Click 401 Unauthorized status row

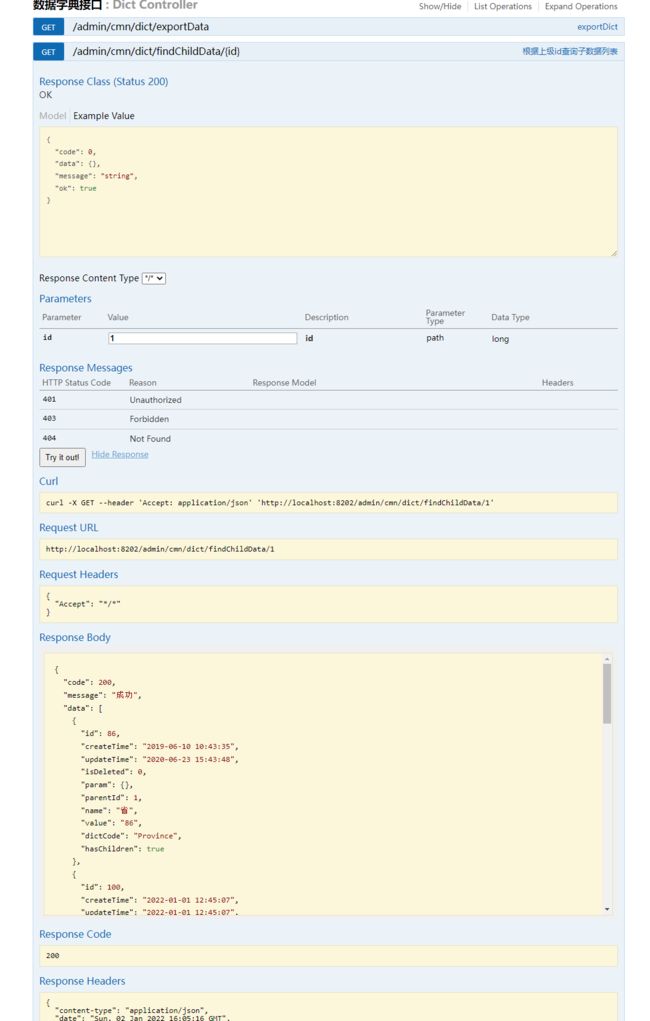pyautogui.click(x=328, y=400)
